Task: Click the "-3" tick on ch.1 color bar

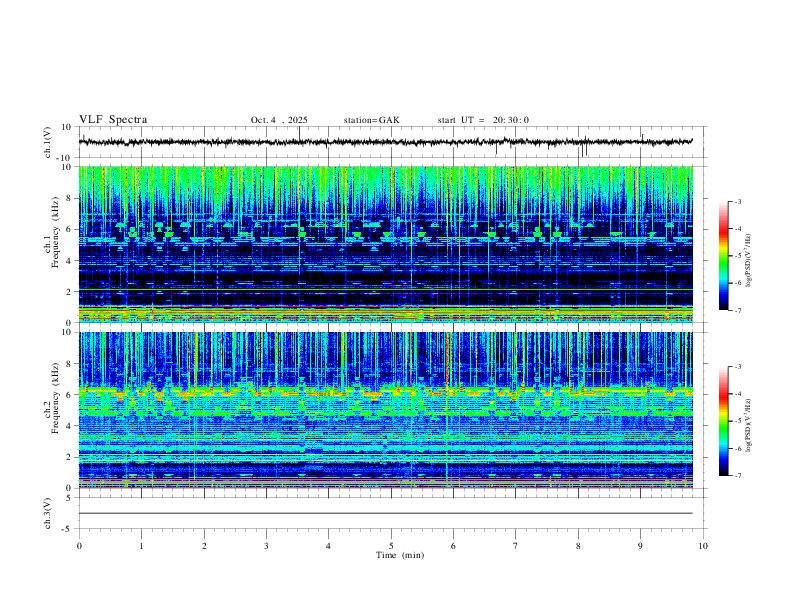Action: coord(737,202)
